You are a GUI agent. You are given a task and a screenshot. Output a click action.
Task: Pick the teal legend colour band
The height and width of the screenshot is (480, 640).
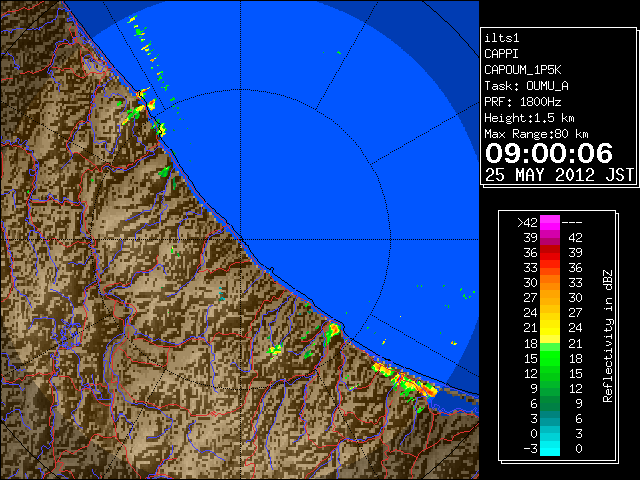pyautogui.click(x=550, y=418)
